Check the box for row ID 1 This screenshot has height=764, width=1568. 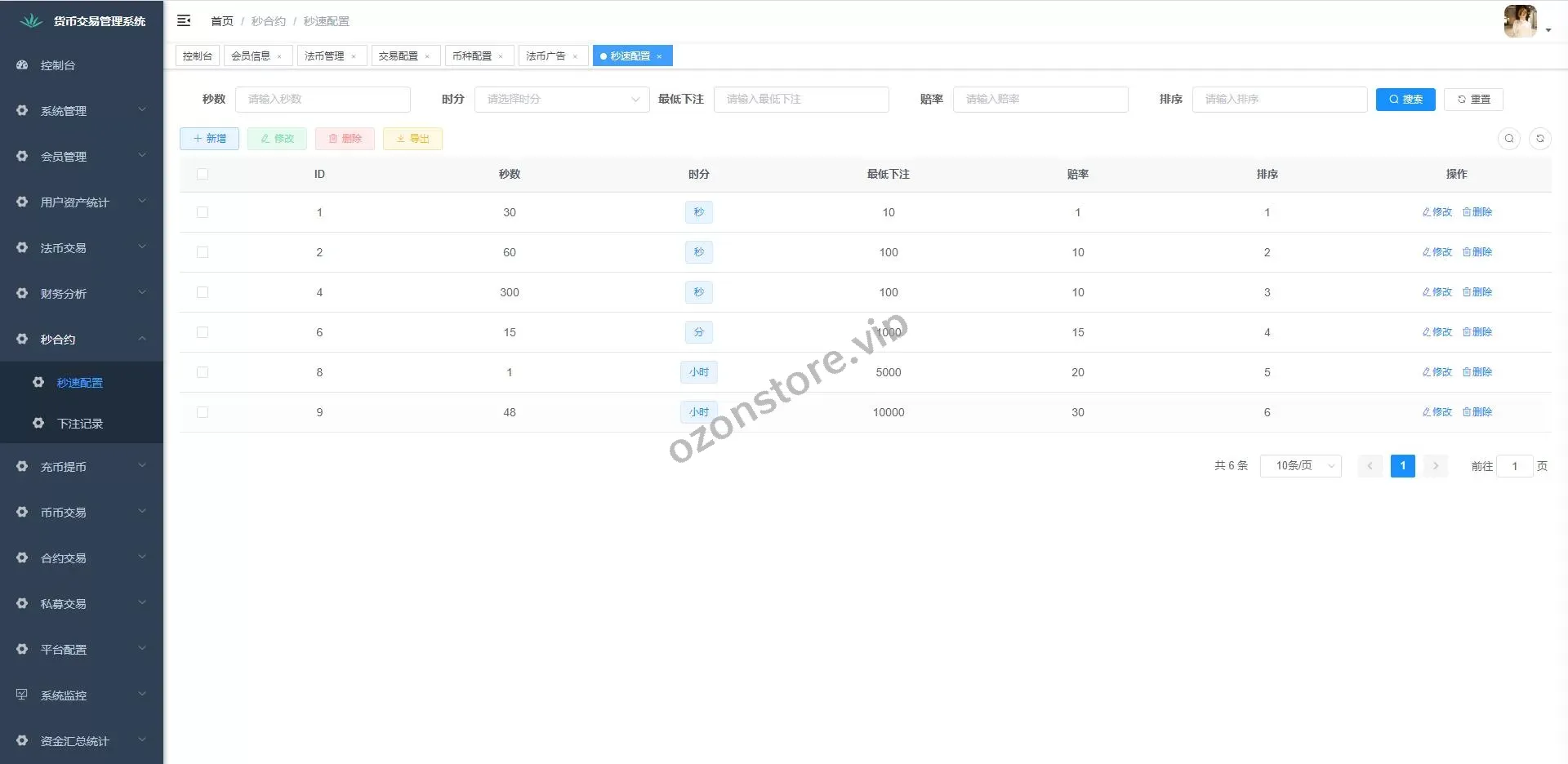click(203, 212)
